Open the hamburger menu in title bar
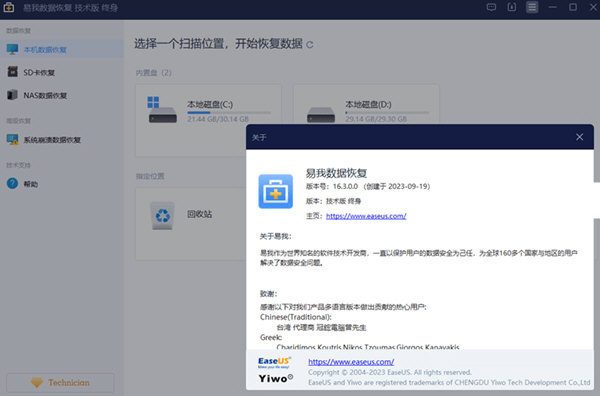Viewport: 600px width, 396px height. pyautogui.click(x=532, y=7)
